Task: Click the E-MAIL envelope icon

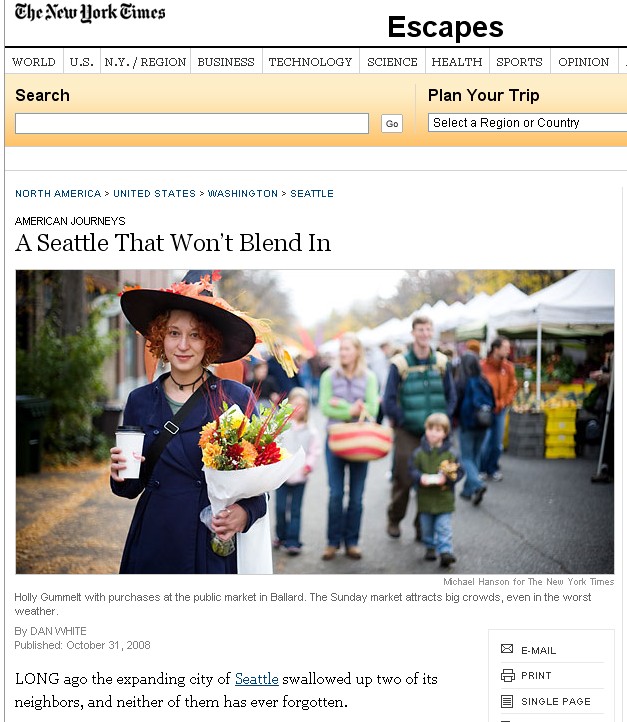Action: click(x=507, y=649)
